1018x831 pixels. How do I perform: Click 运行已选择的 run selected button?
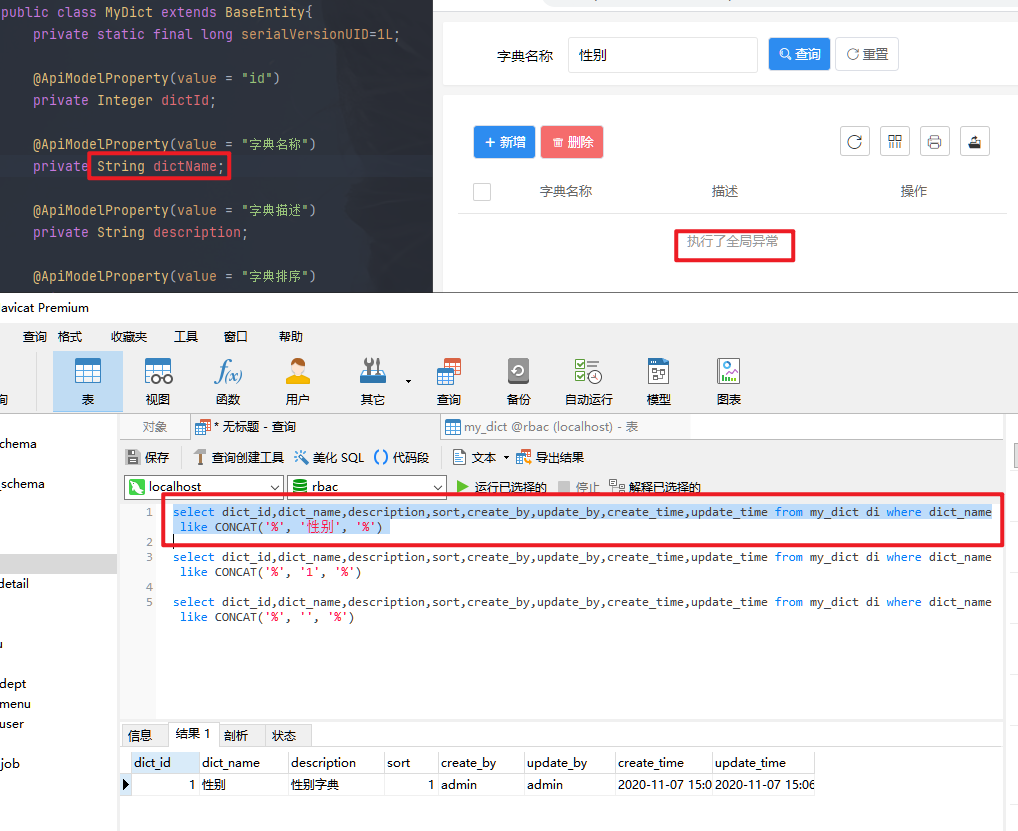501,487
